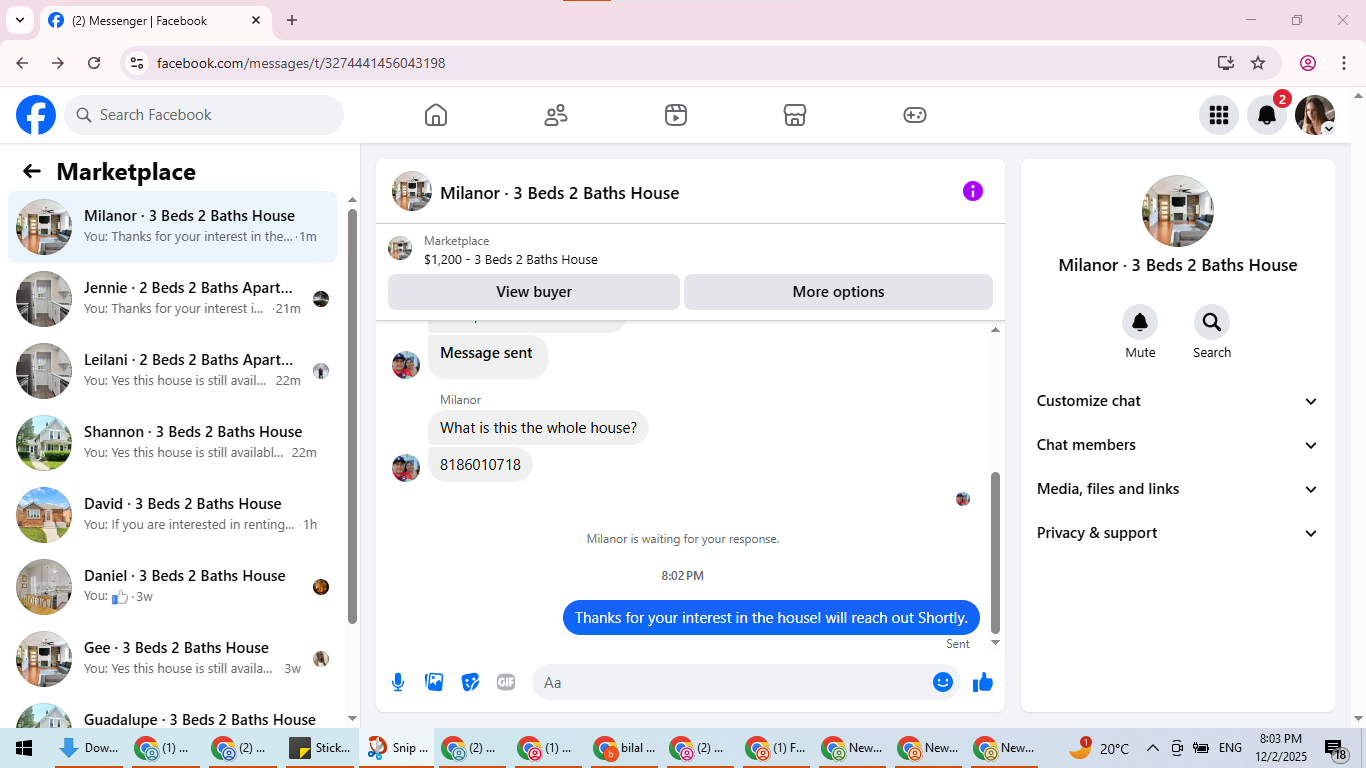The width and height of the screenshot is (1366, 768).
Task: Open a new browser tab with plus
Action: [292, 20]
